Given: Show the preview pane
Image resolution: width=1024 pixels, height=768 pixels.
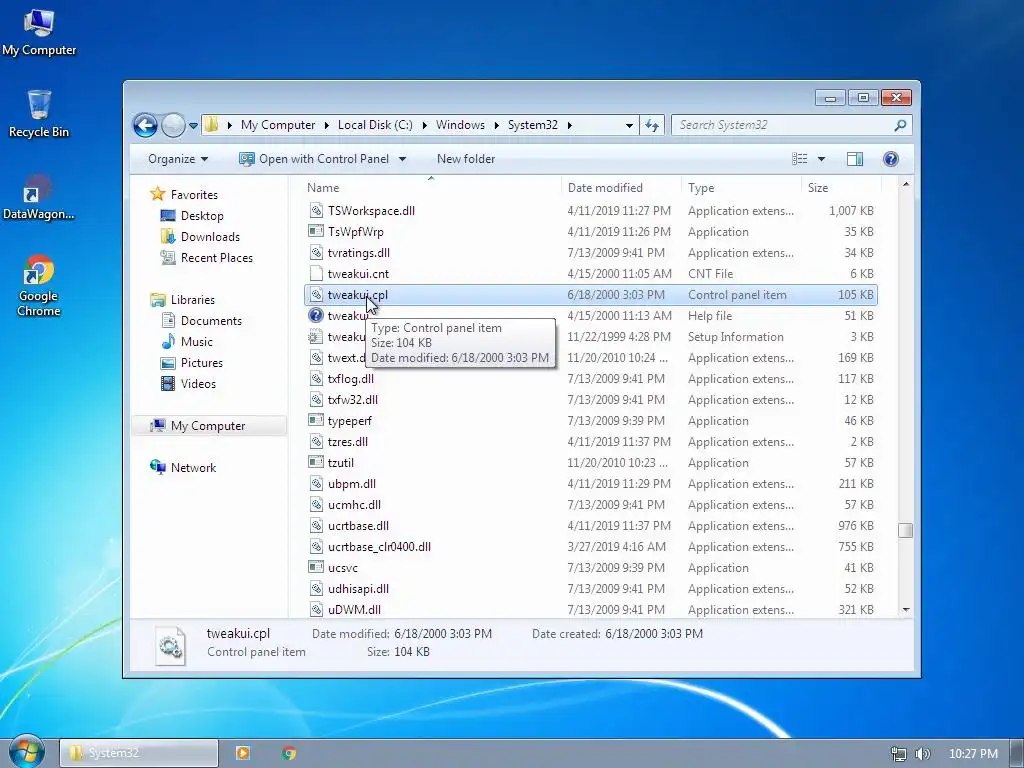Looking at the screenshot, I should [855, 159].
